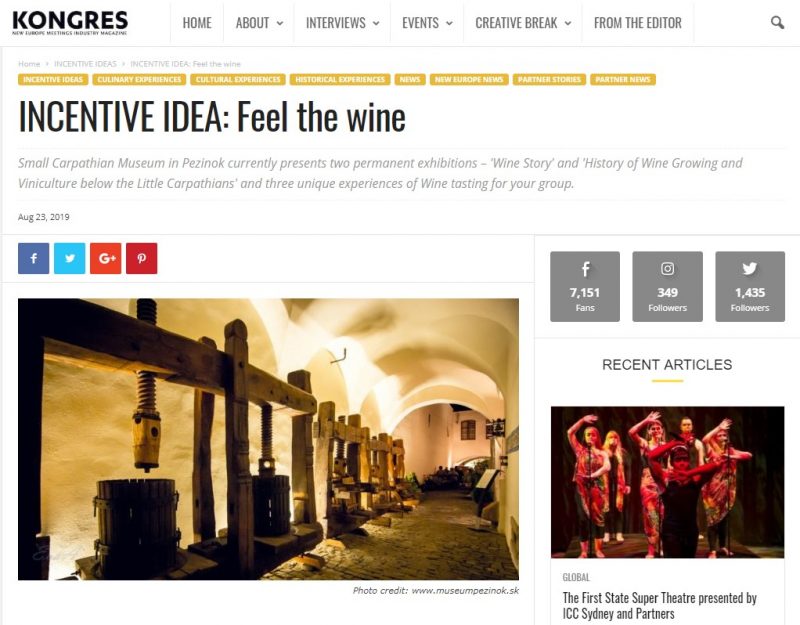Follow Incentive Ideas breadcrumb link

(85, 64)
